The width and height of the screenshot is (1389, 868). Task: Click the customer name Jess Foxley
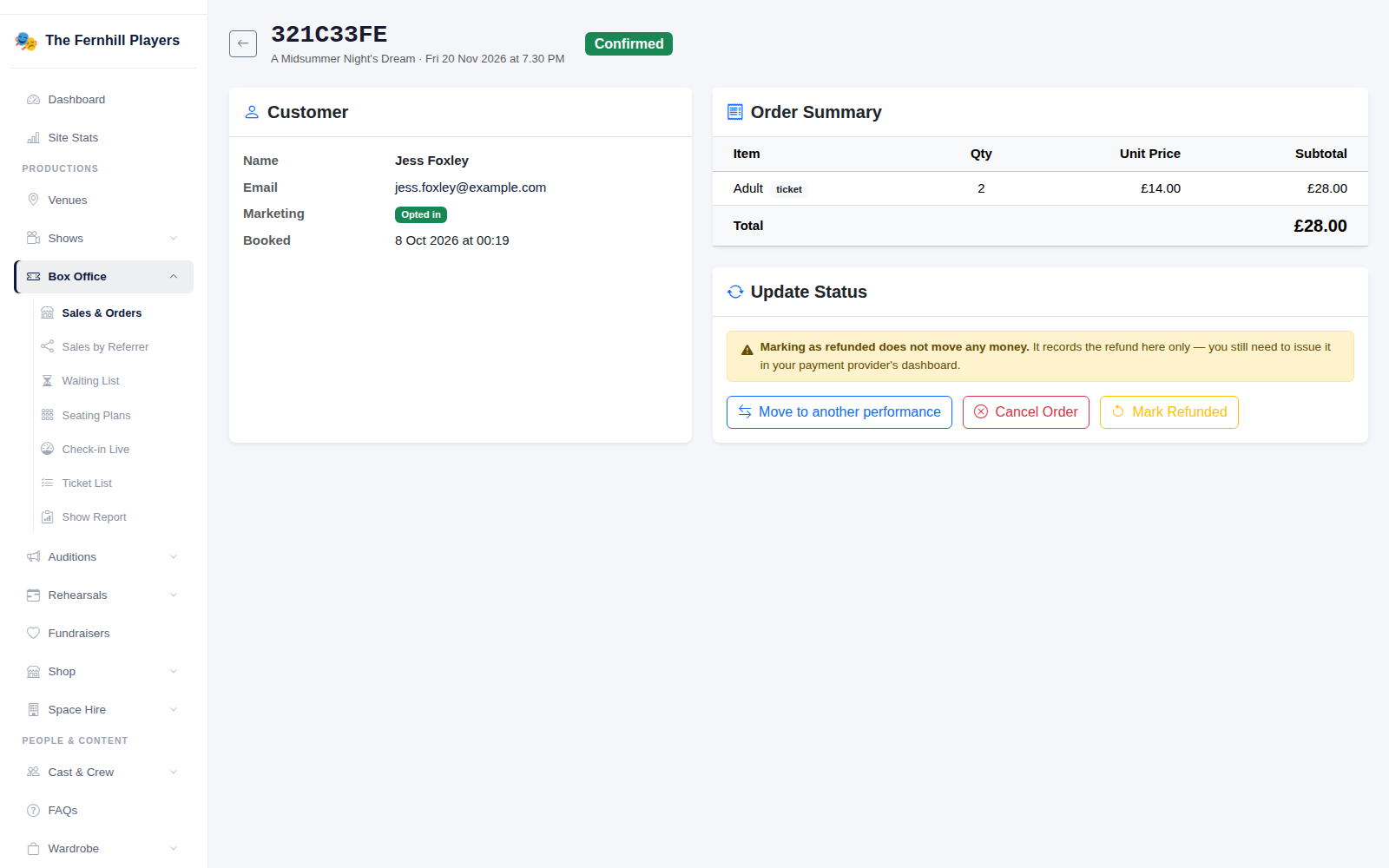point(431,161)
